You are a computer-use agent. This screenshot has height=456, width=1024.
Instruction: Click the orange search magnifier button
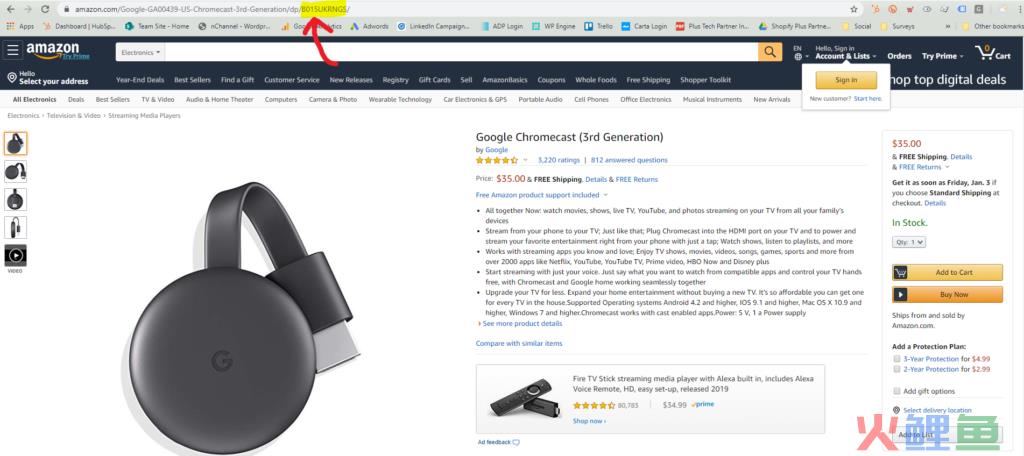pyautogui.click(x=770, y=52)
